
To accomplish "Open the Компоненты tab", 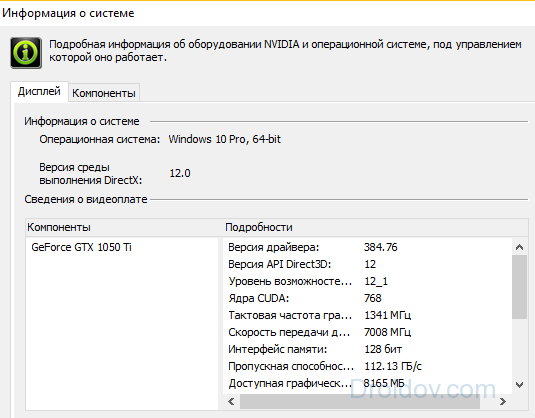I will (104, 93).
